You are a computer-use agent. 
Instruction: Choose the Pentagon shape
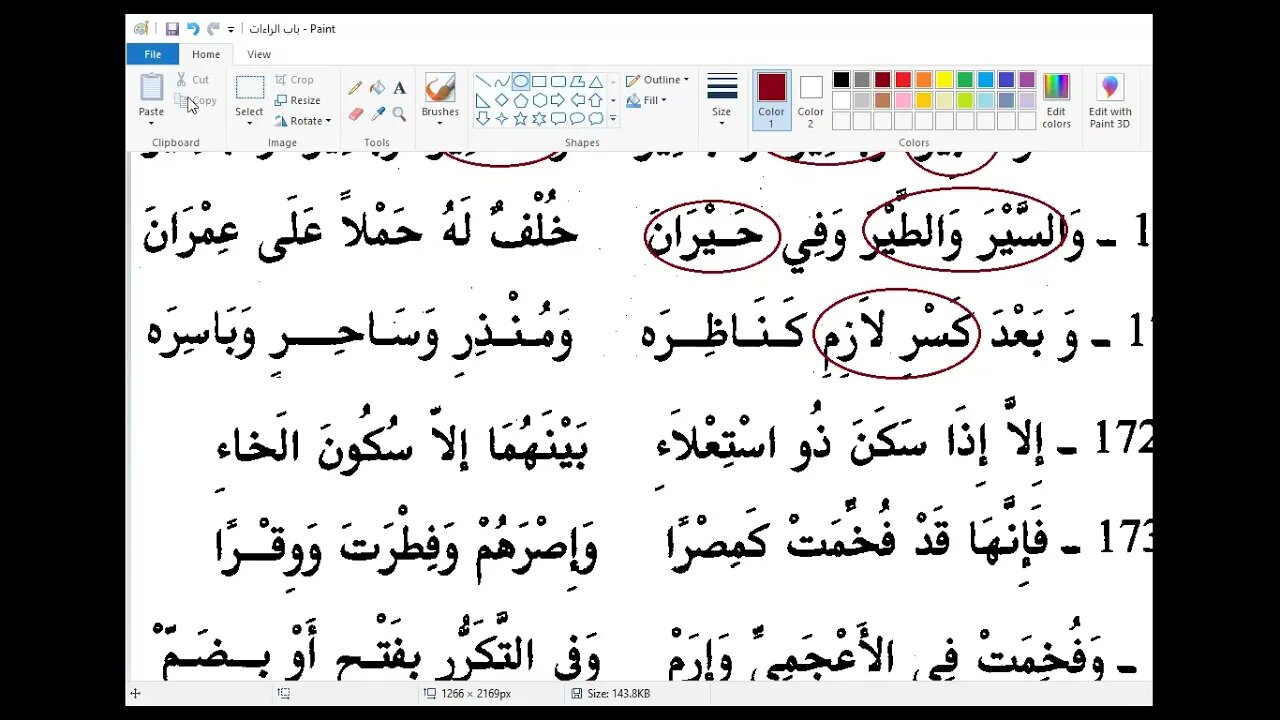click(521, 100)
